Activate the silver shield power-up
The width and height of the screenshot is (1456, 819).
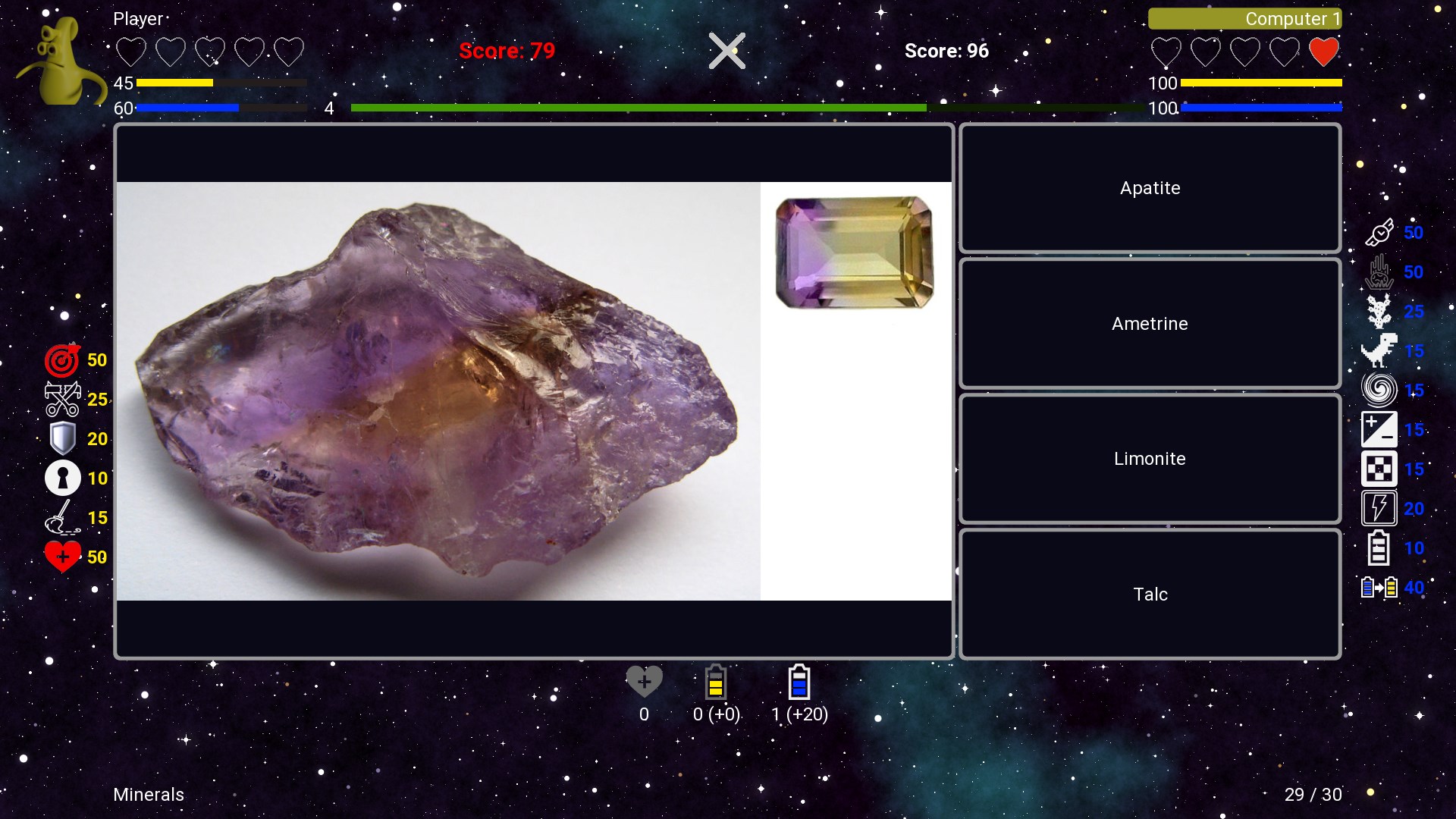pos(62,439)
